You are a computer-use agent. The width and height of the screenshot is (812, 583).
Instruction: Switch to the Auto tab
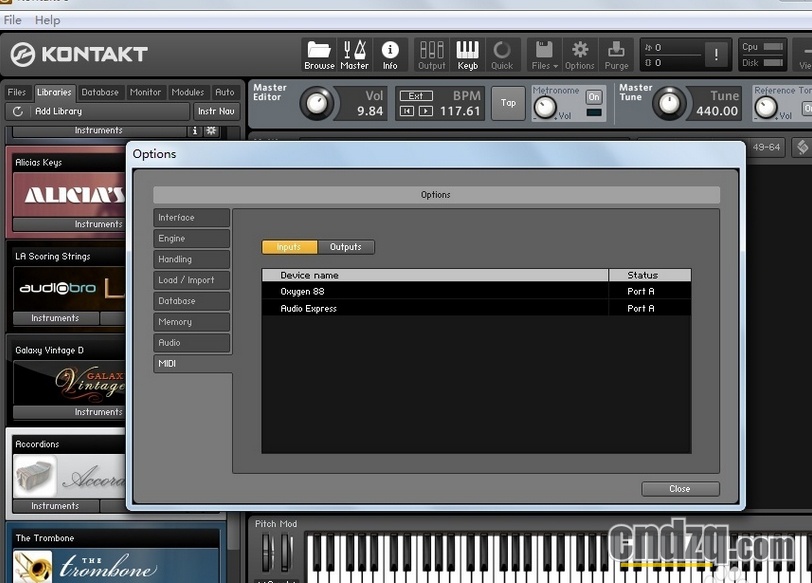click(225, 92)
